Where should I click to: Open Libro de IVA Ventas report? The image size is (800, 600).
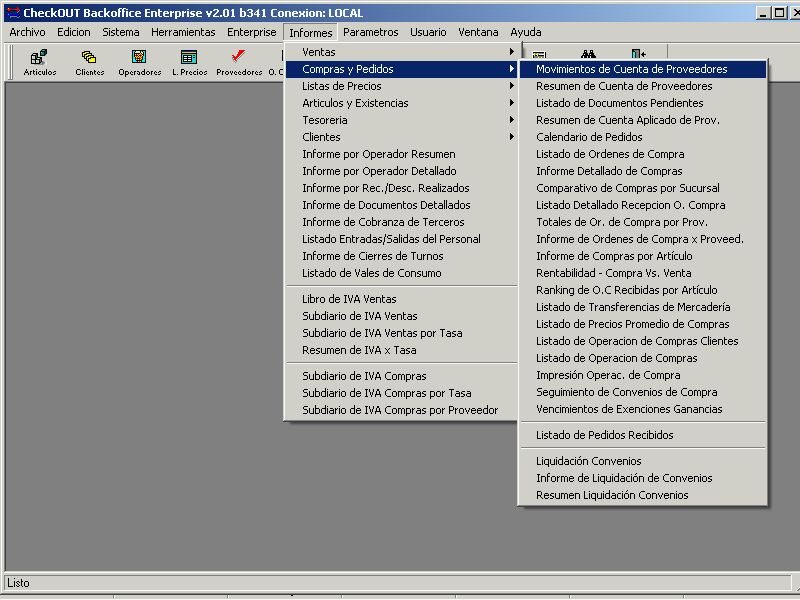[402, 299]
